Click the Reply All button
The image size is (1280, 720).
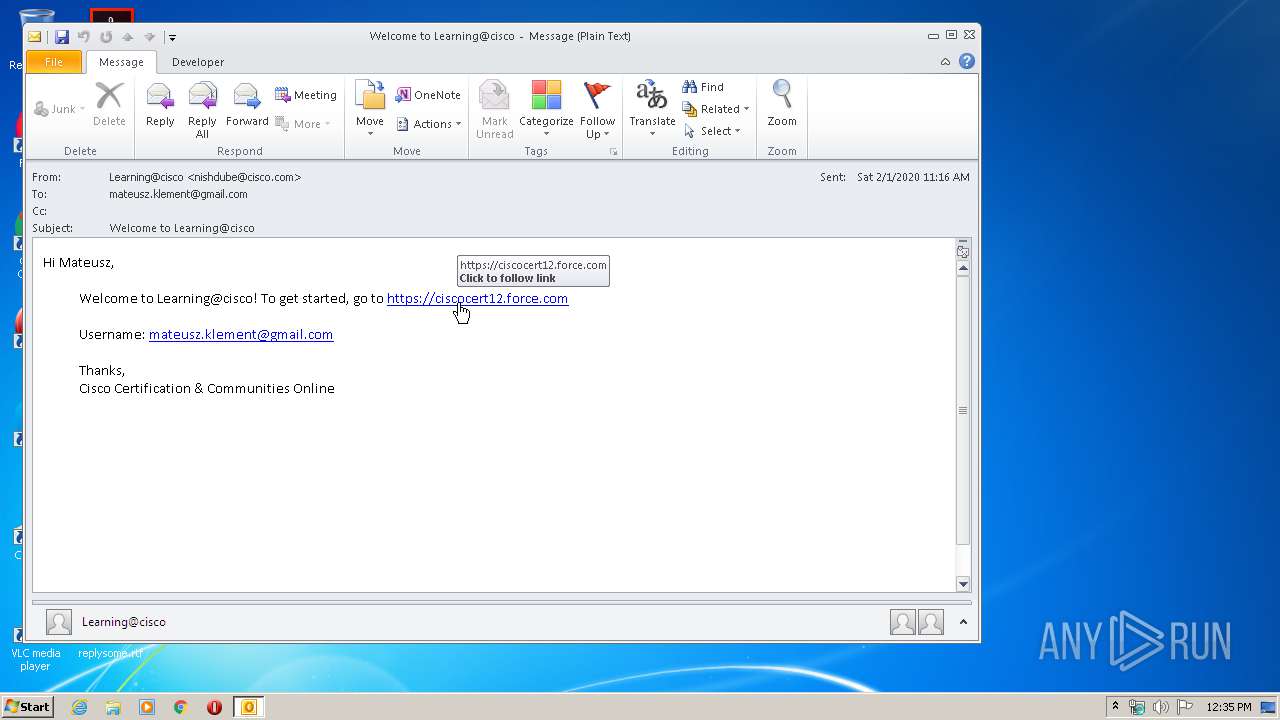coord(202,110)
